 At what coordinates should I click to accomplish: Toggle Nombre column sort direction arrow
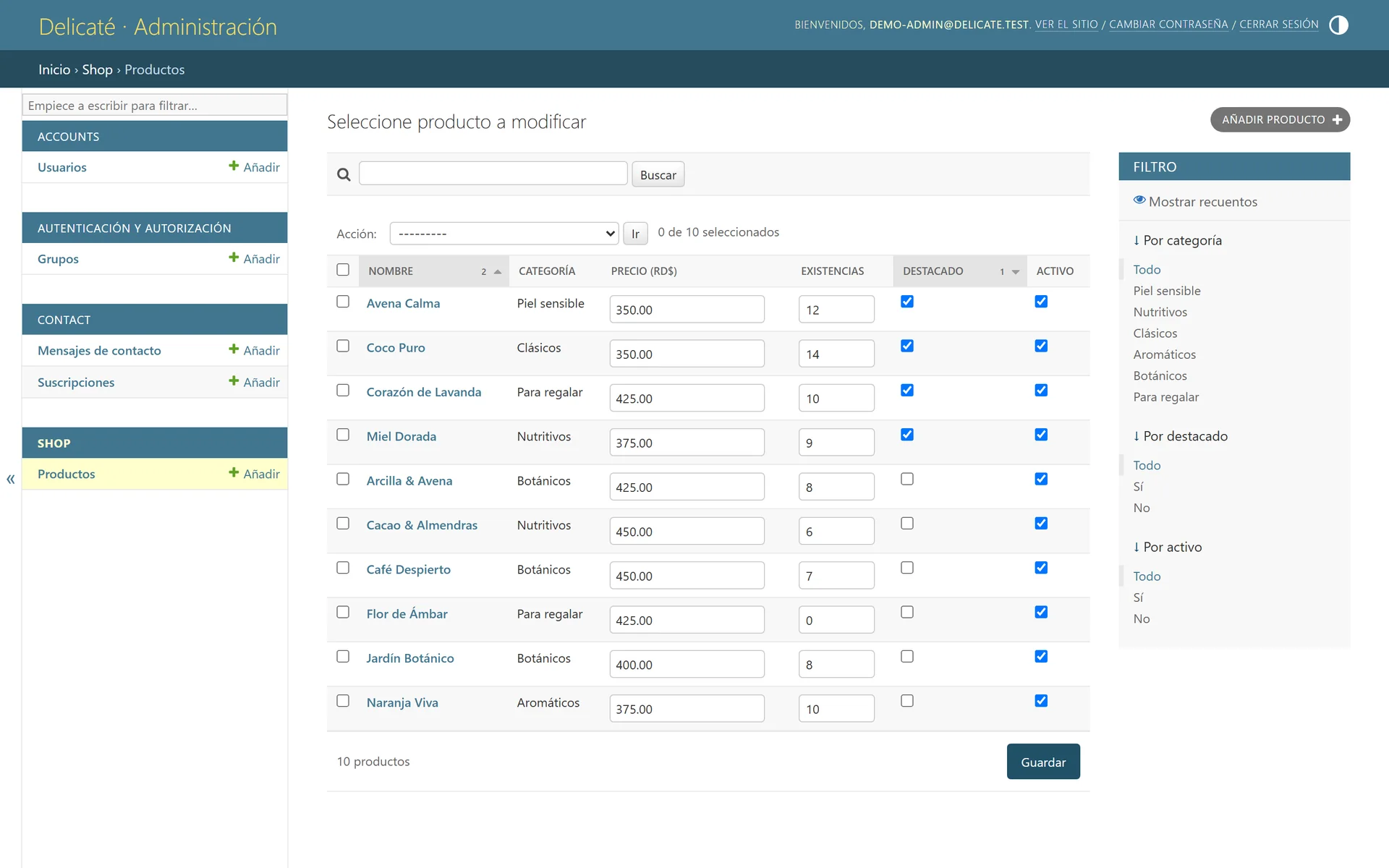[497, 272]
